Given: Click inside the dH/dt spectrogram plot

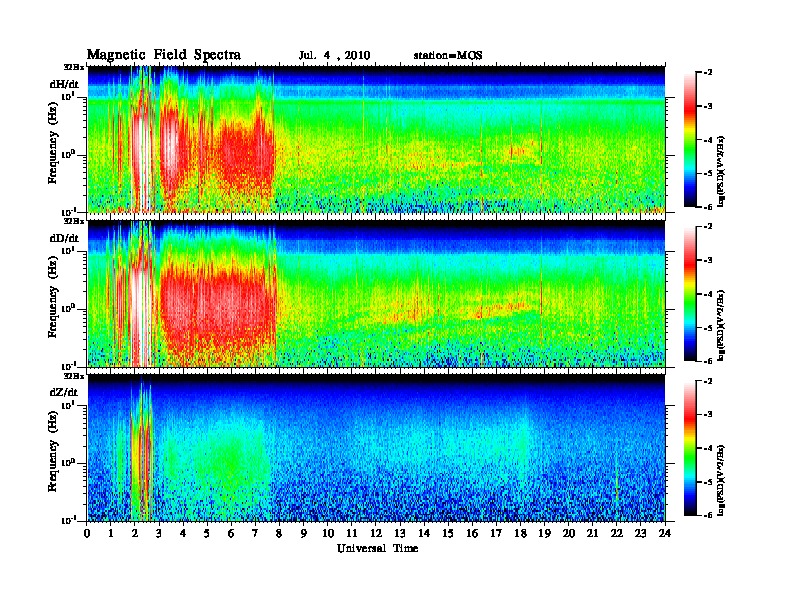Looking at the screenshot, I should tap(376, 139).
